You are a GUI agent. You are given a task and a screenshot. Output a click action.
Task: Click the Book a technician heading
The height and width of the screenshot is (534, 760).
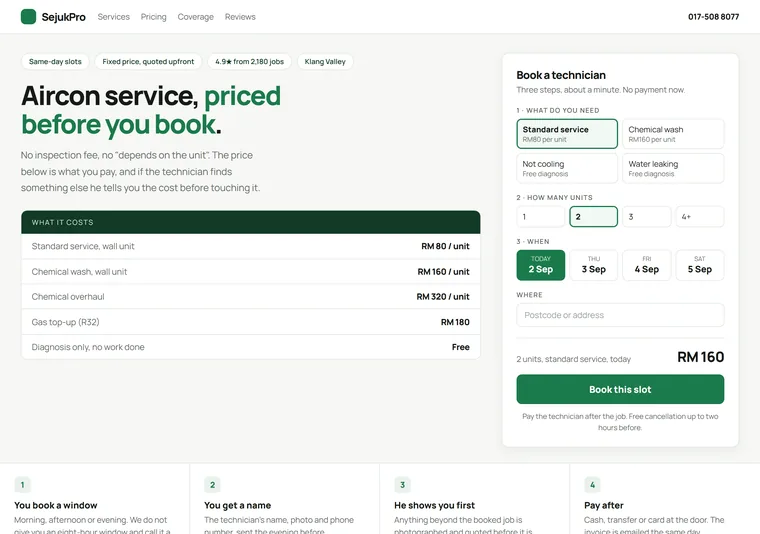tap(561, 75)
